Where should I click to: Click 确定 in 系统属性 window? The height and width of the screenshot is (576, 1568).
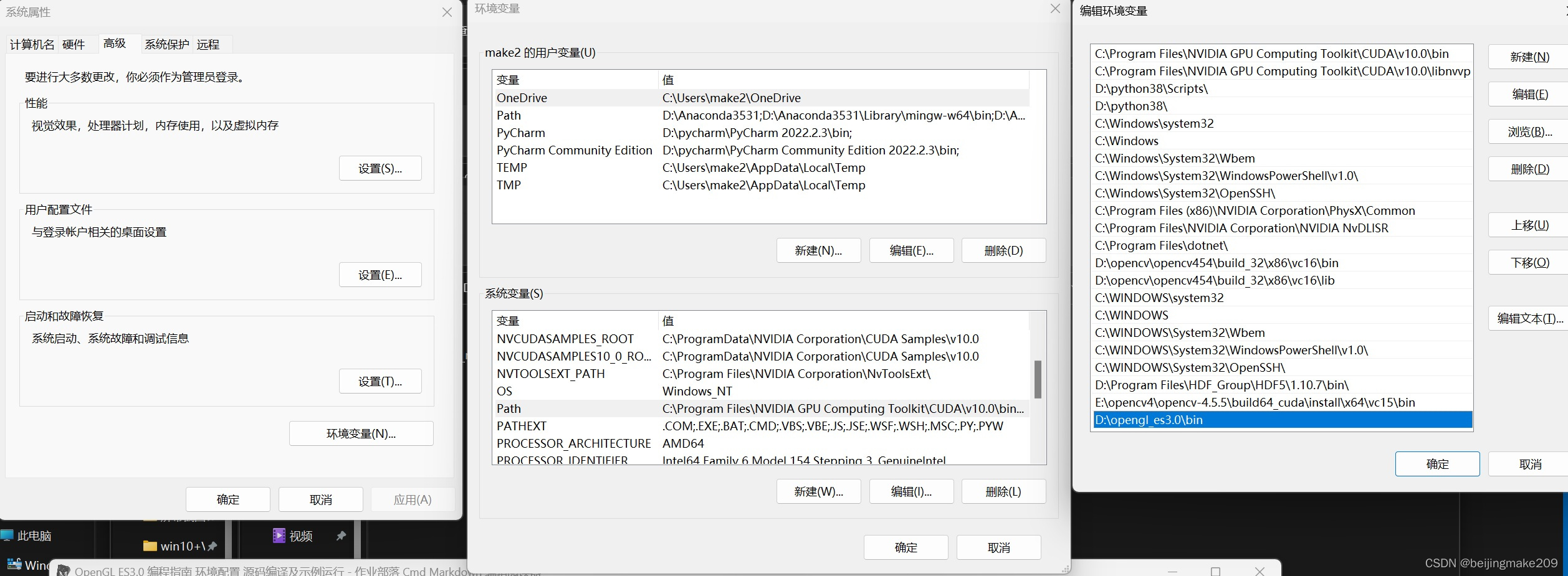(228, 499)
